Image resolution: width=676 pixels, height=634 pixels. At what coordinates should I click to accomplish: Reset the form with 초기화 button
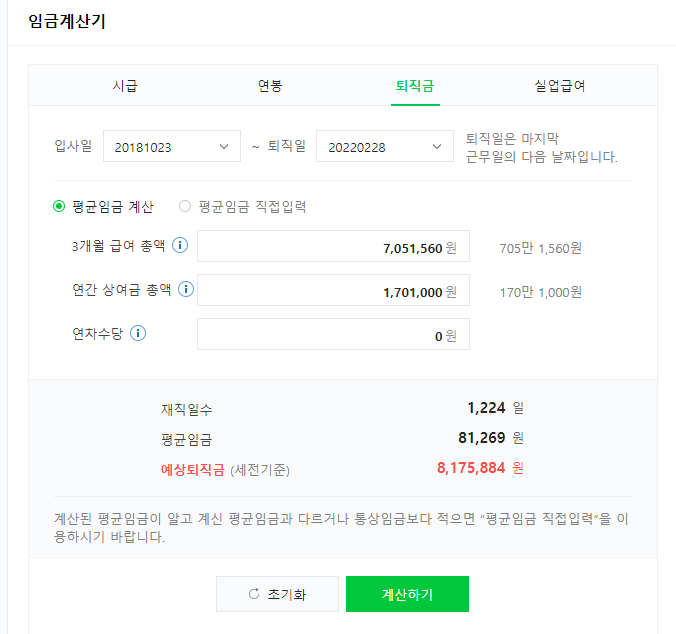[x=277, y=594]
